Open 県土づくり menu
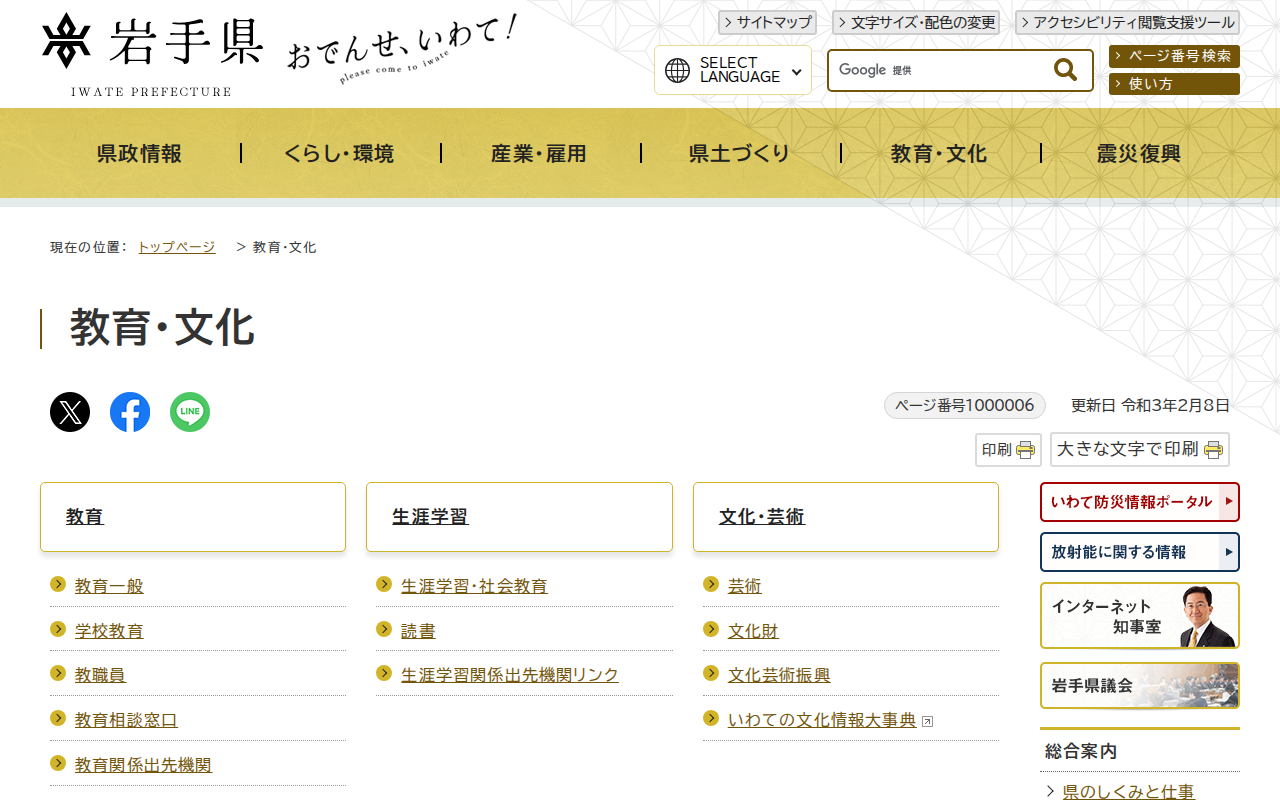The height and width of the screenshot is (800, 1280). tap(740, 153)
